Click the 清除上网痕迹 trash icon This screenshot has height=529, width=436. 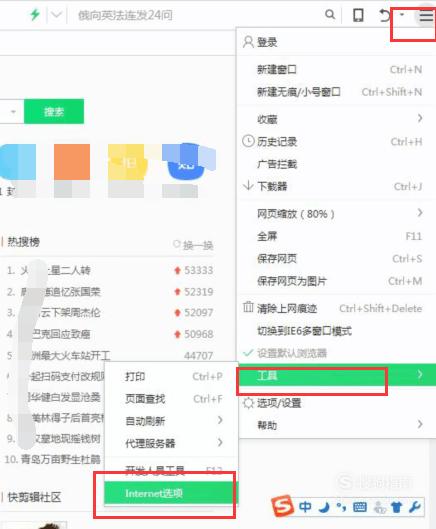click(248, 307)
